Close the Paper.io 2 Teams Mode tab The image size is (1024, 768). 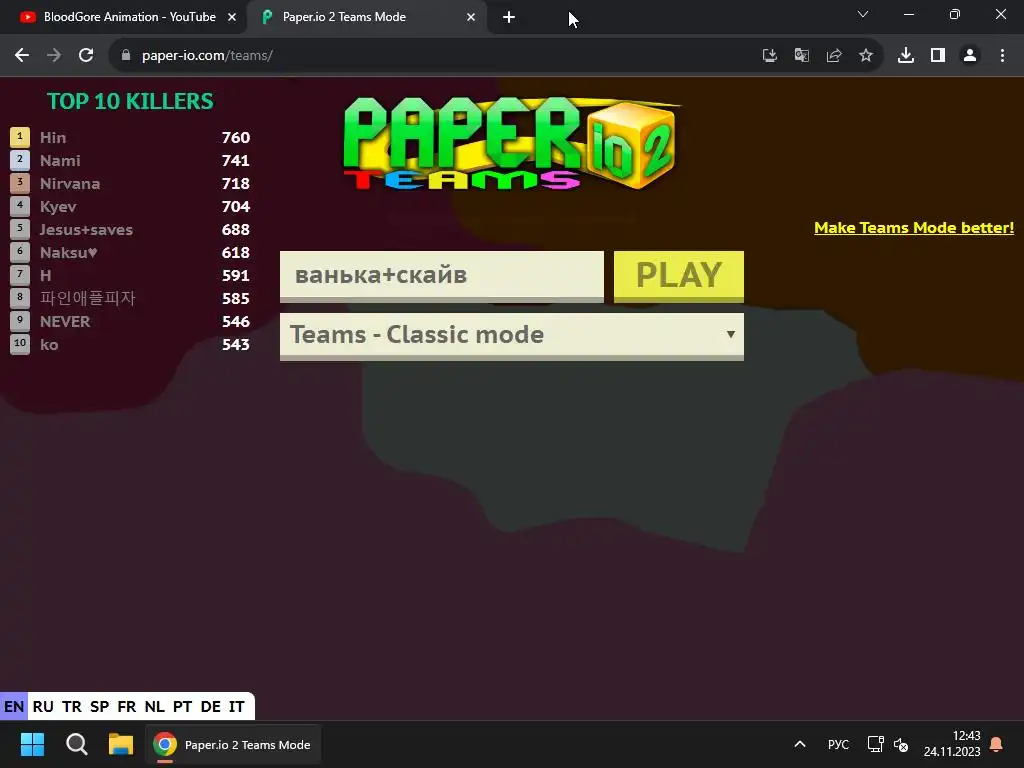coord(471,18)
